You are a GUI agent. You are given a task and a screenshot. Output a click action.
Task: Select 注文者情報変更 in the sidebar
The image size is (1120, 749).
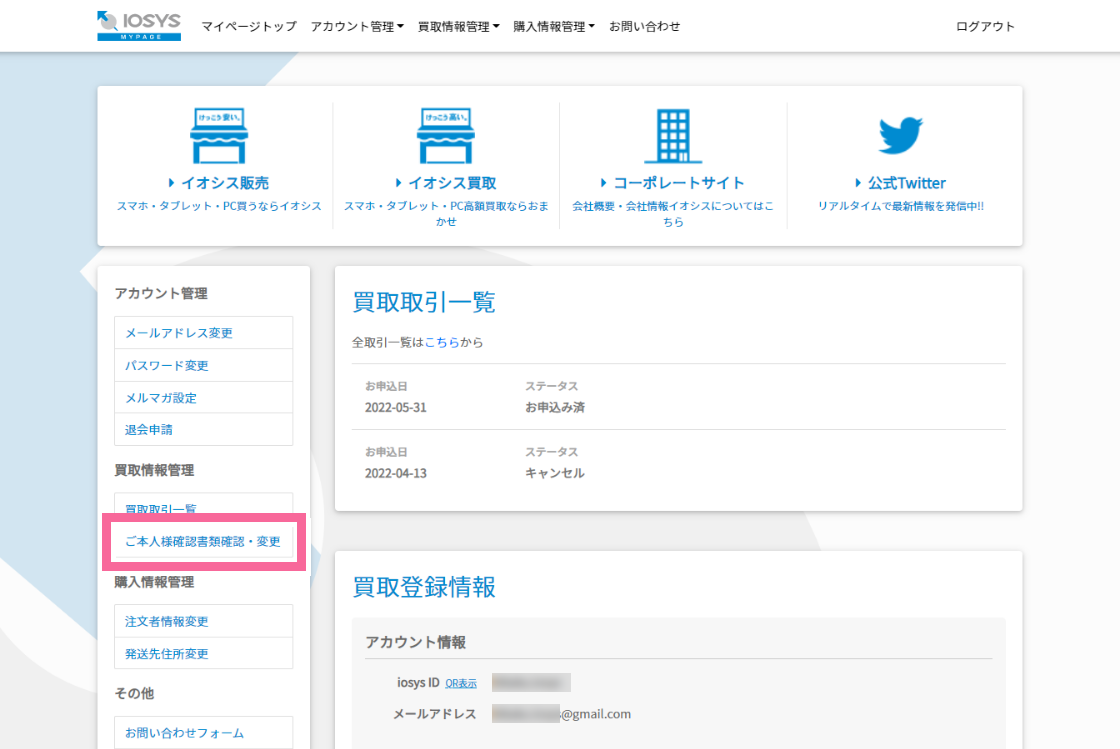[x=167, y=621]
